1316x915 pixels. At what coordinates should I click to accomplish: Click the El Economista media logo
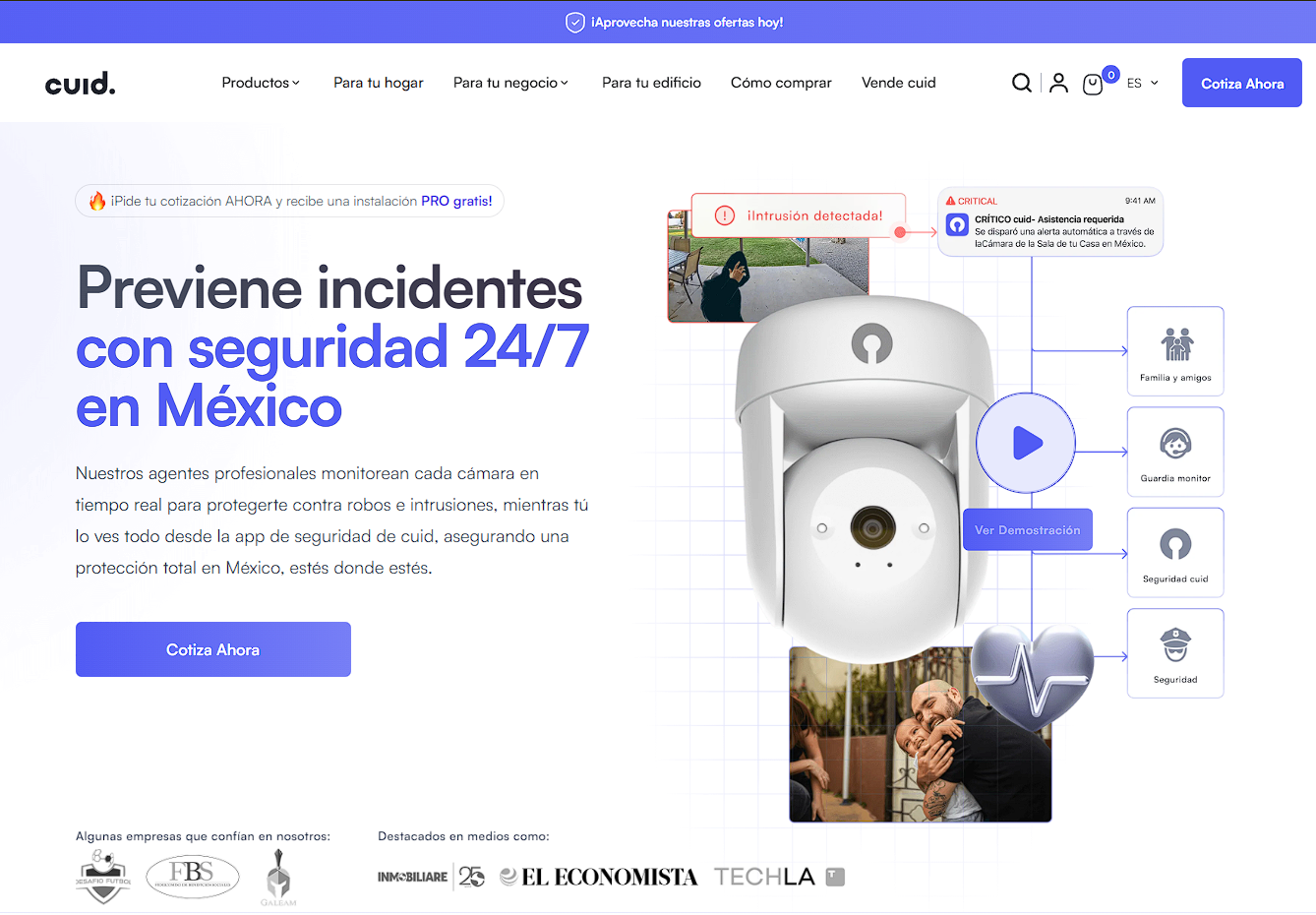click(x=599, y=877)
